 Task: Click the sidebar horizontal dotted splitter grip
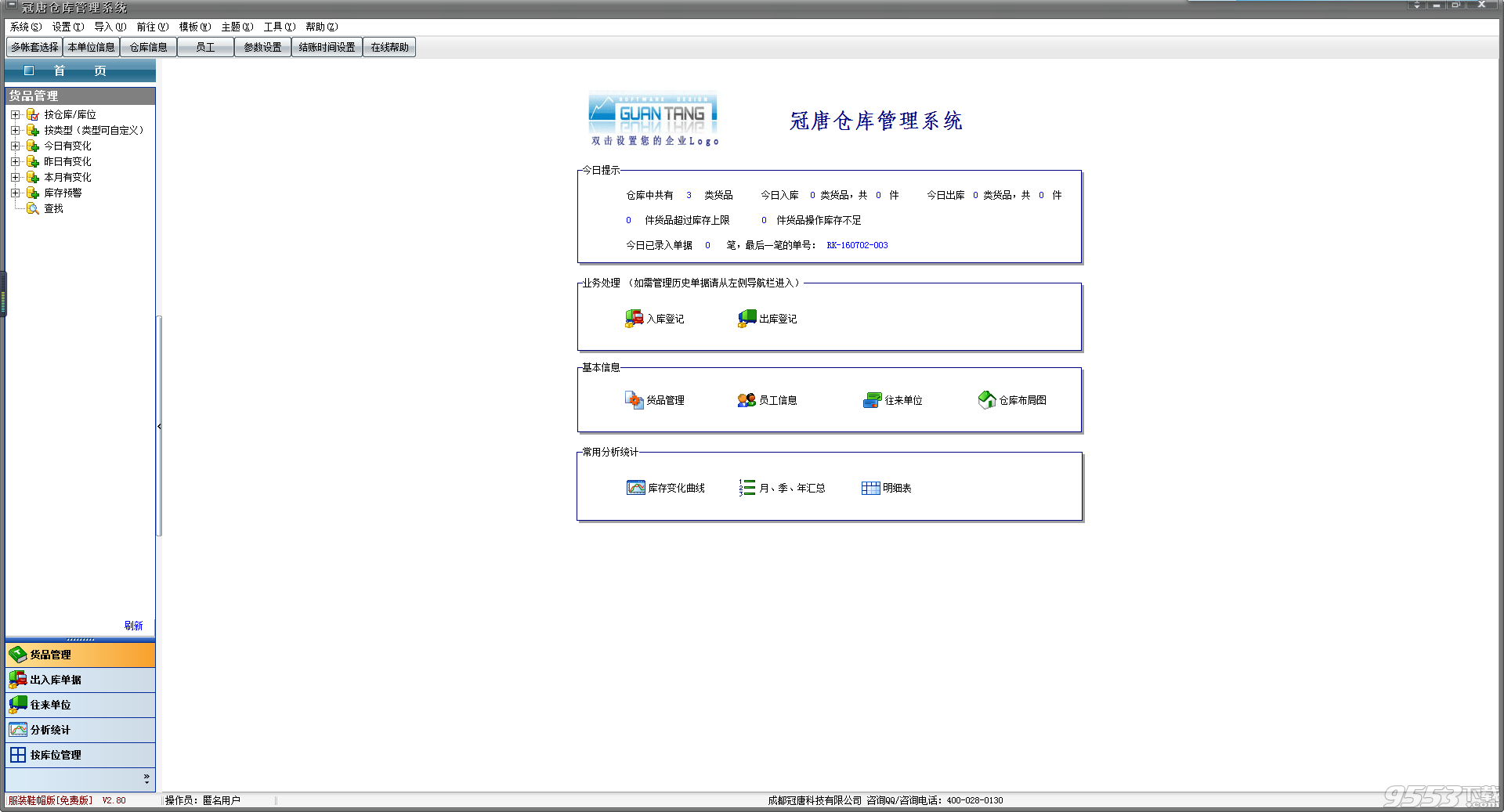coord(80,640)
